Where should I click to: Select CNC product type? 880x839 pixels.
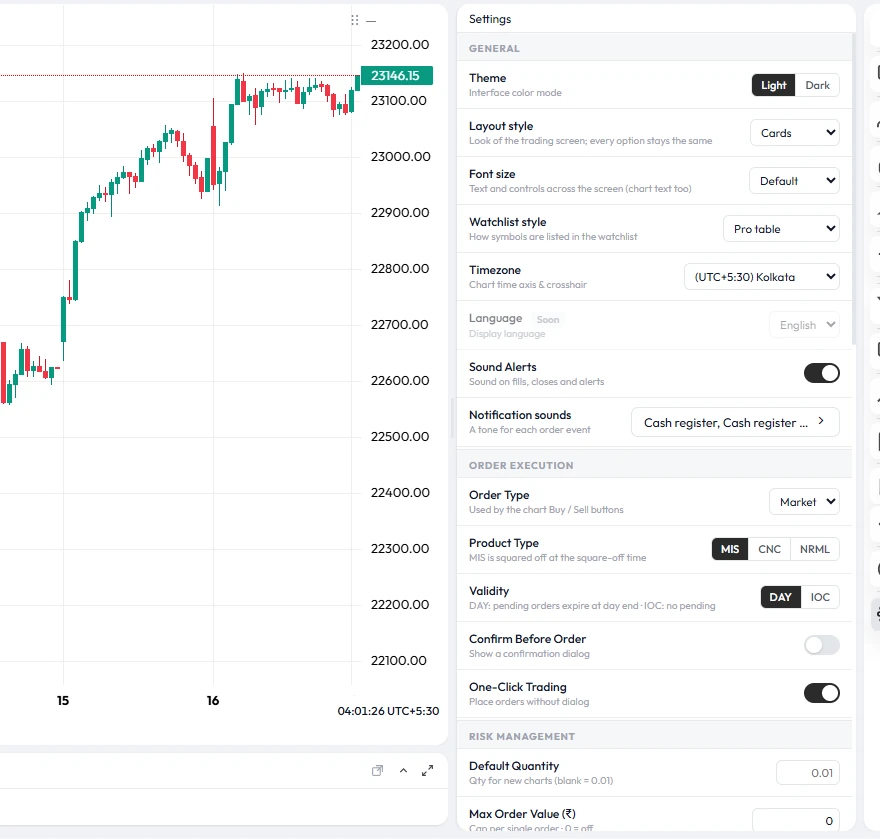769,549
